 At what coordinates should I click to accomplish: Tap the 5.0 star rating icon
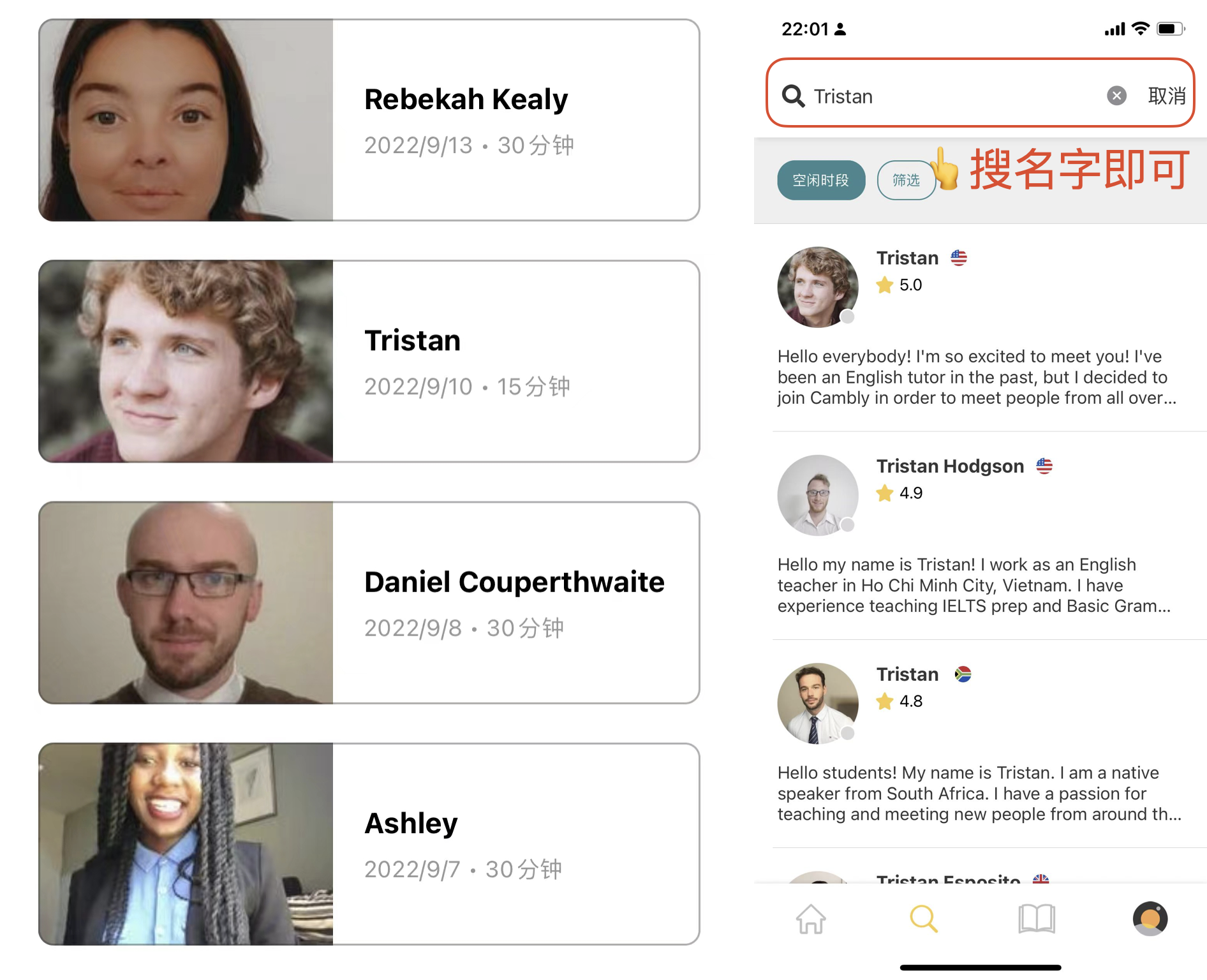pyautogui.click(x=884, y=285)
